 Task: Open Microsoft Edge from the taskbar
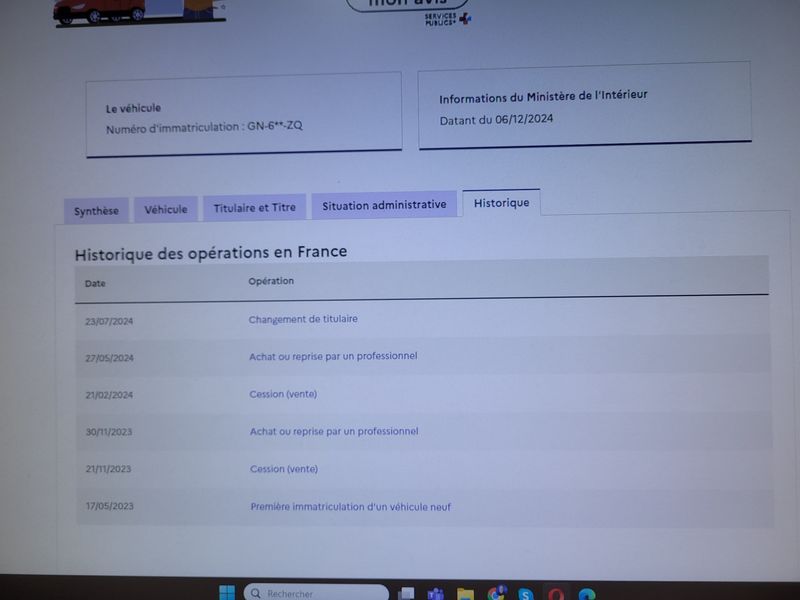(x=587, y=594)
